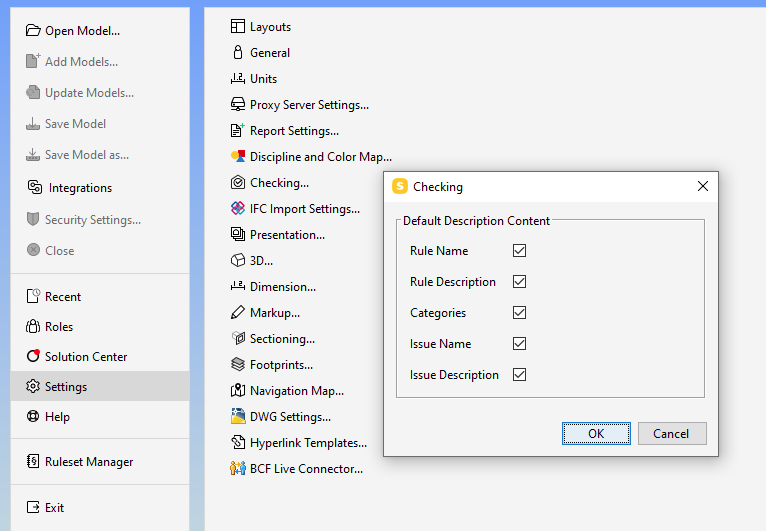The width and height of the screenshot is (766, 531).
Task: Toggle the Categories checkbox
Action: click(519, 313)
